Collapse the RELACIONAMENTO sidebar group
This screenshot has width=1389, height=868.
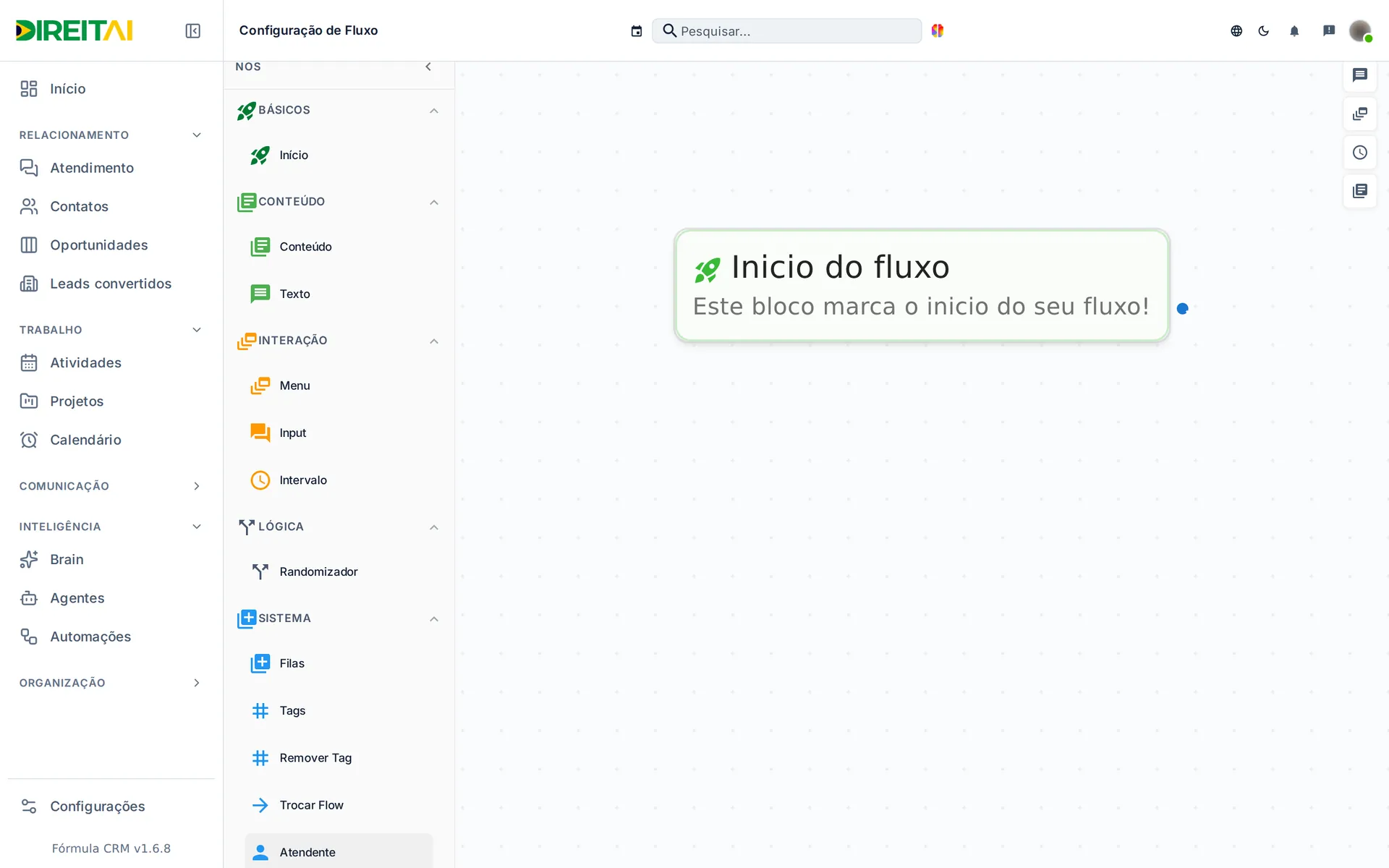coord(111,135)
